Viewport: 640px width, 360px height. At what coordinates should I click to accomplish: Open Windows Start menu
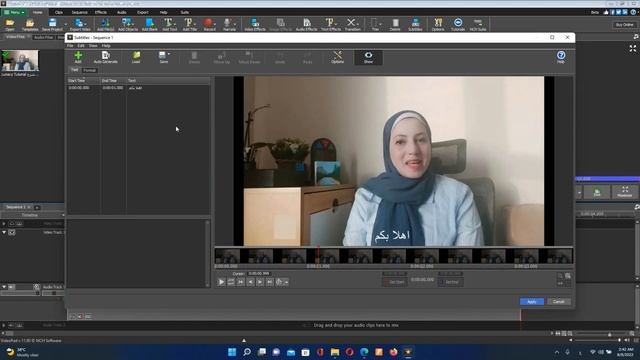(x=232, y=352)
